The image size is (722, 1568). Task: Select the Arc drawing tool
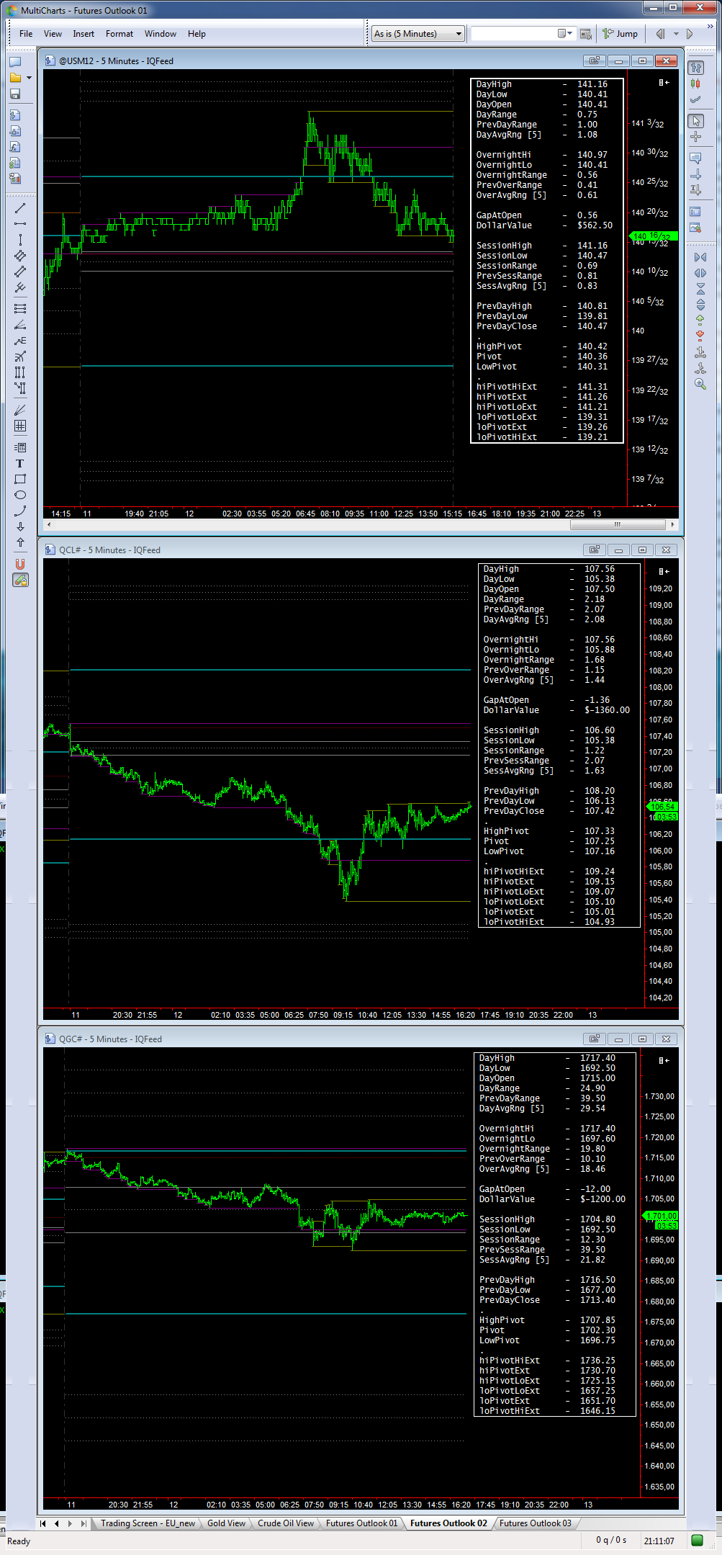click(x=20, y=511)
